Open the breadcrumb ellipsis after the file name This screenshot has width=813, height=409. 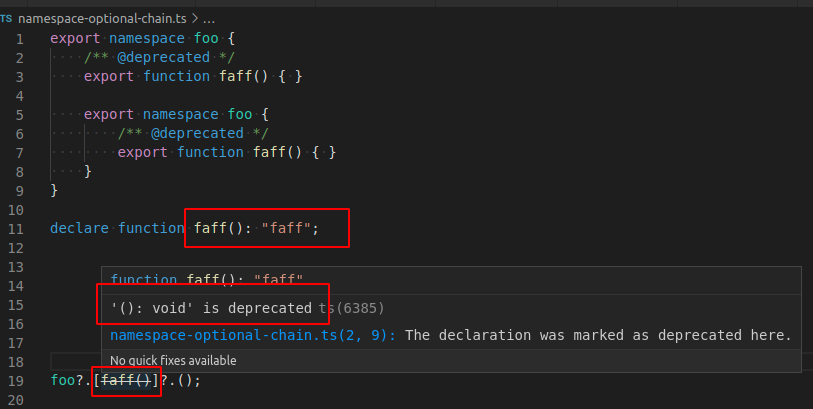click(x=208, y=20)
